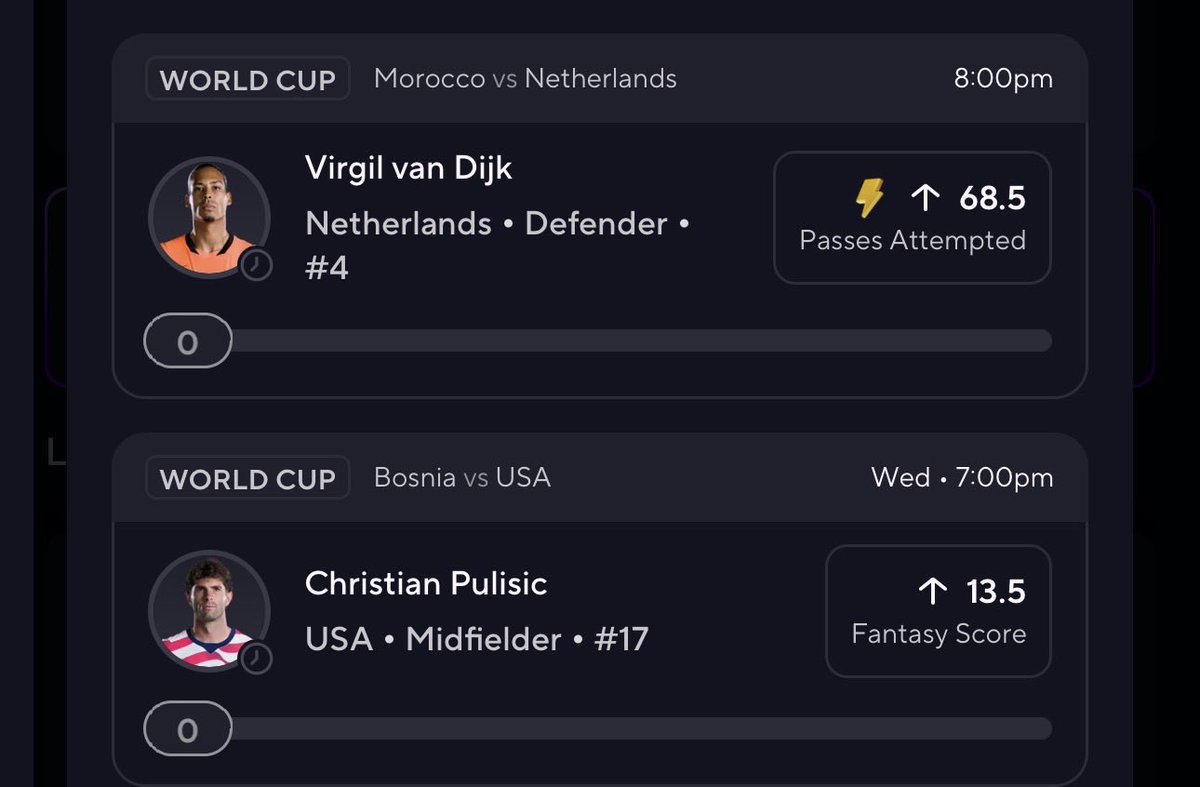The width and height of the screenshot is (1200, 787).
Task: Click the clock badge on van Dijk's avatar
Action: click(x=257, y=265)
